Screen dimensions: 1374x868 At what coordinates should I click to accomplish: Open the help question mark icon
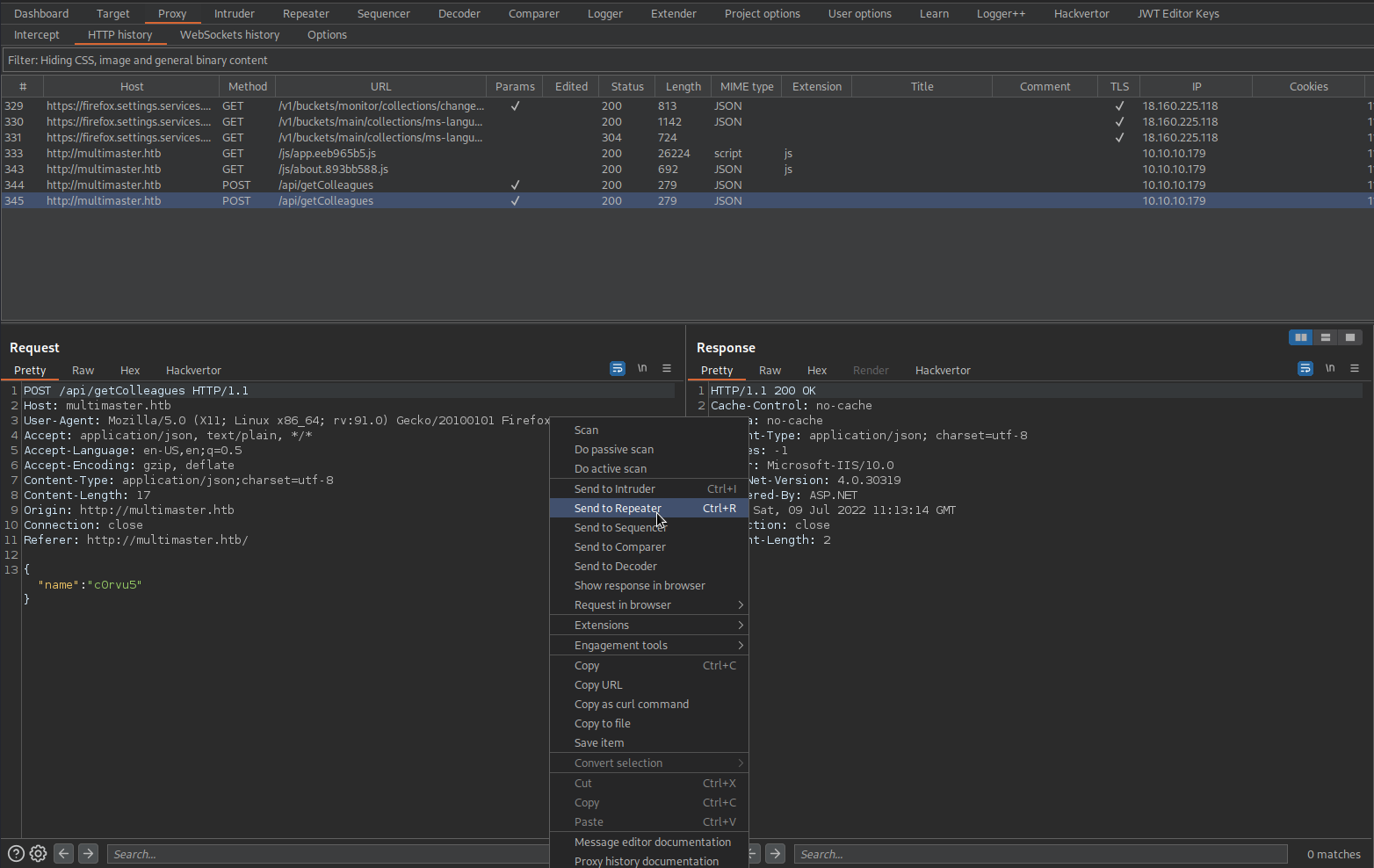click(x=16, y=853)
